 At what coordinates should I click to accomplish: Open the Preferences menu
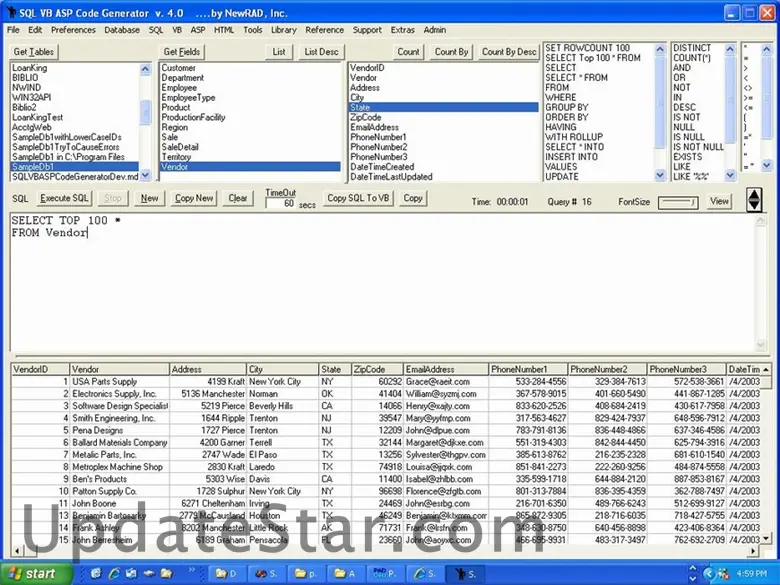[x=73, y=30]
